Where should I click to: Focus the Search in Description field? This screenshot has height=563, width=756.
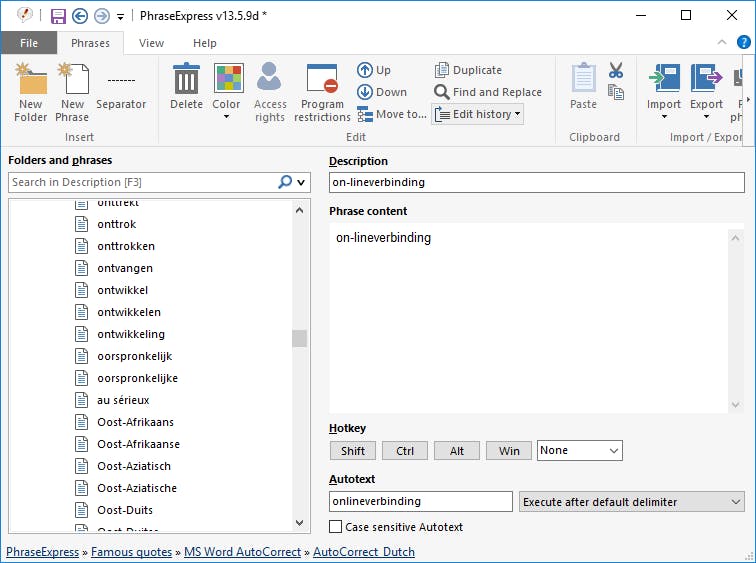coord(142,182)
